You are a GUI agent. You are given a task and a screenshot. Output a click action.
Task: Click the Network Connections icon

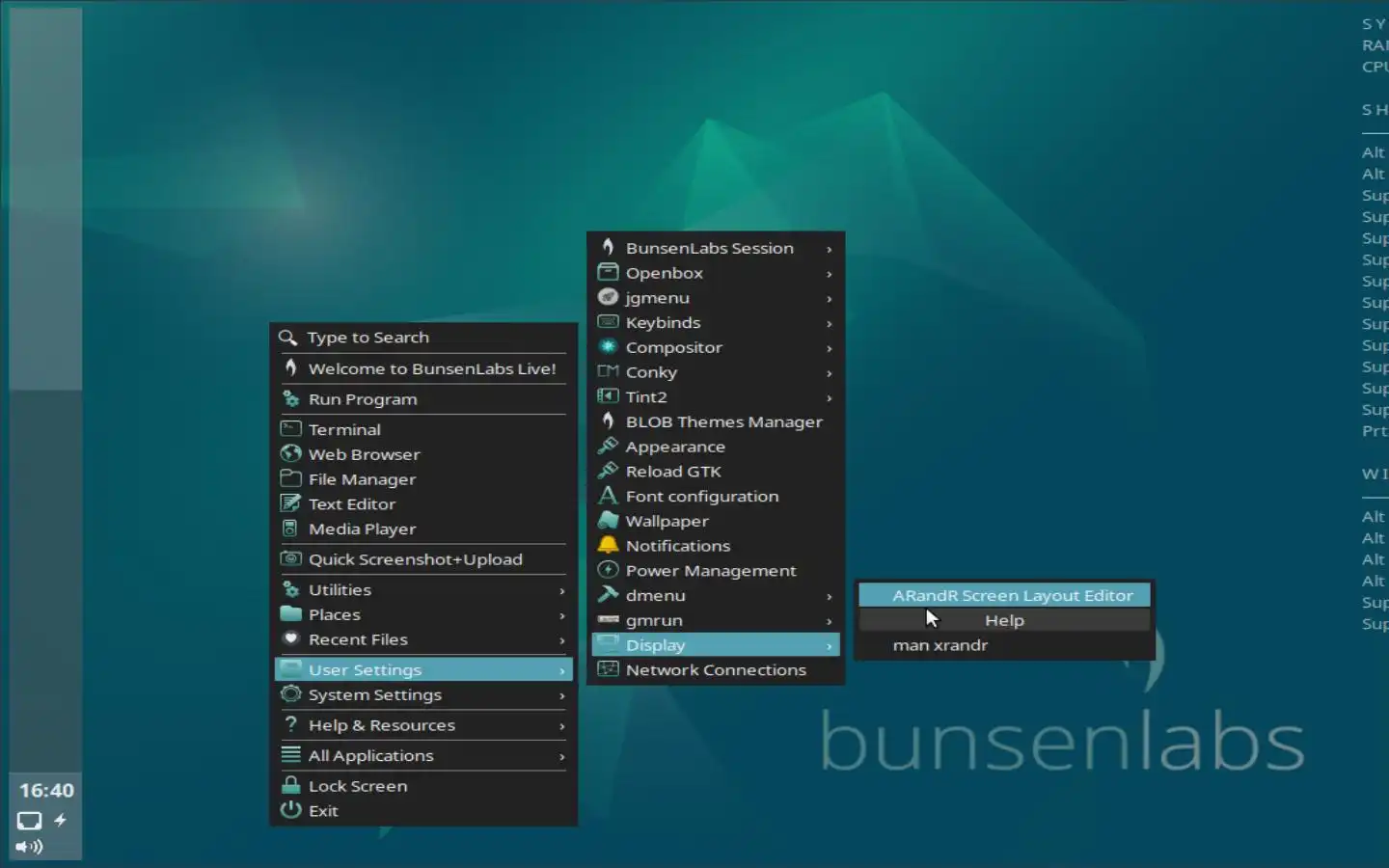point(608,669)
